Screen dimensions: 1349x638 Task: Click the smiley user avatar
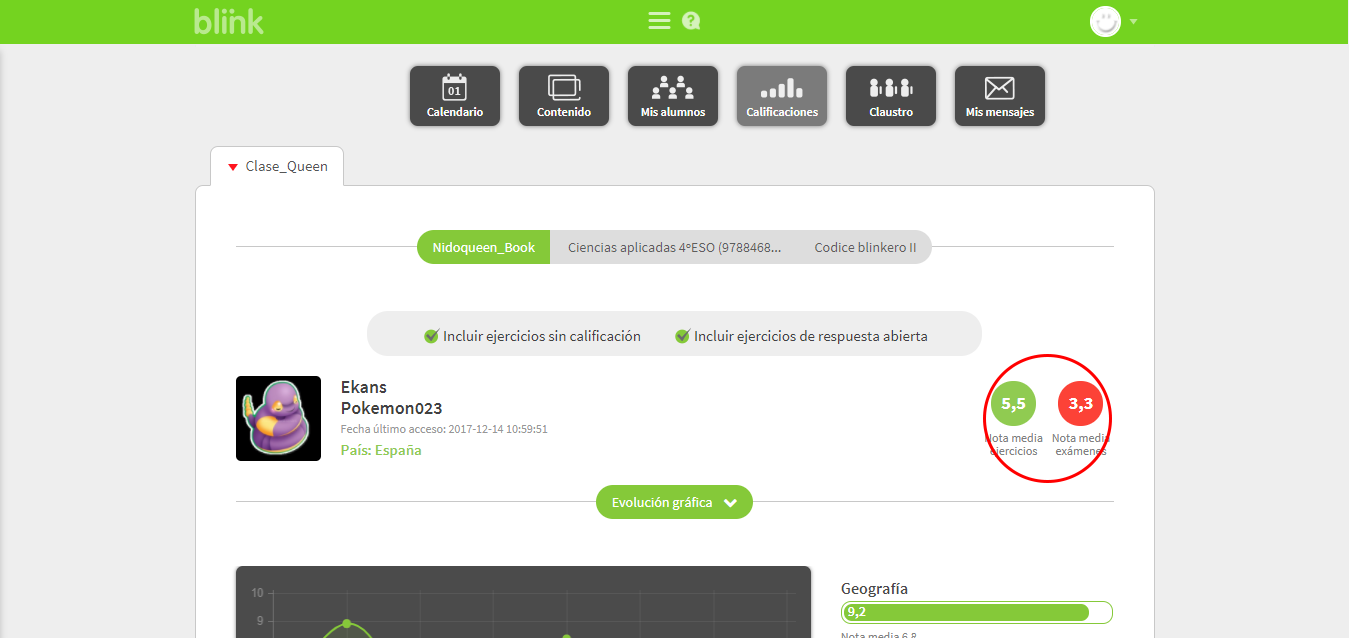[x=1105, y=21]
